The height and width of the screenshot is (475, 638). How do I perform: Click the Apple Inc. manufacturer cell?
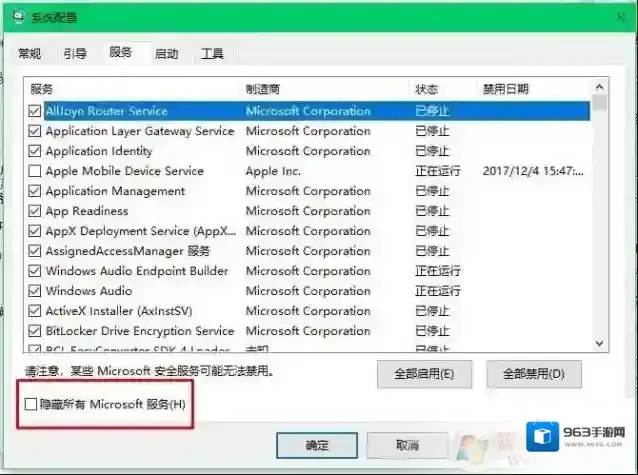point(273,171)
